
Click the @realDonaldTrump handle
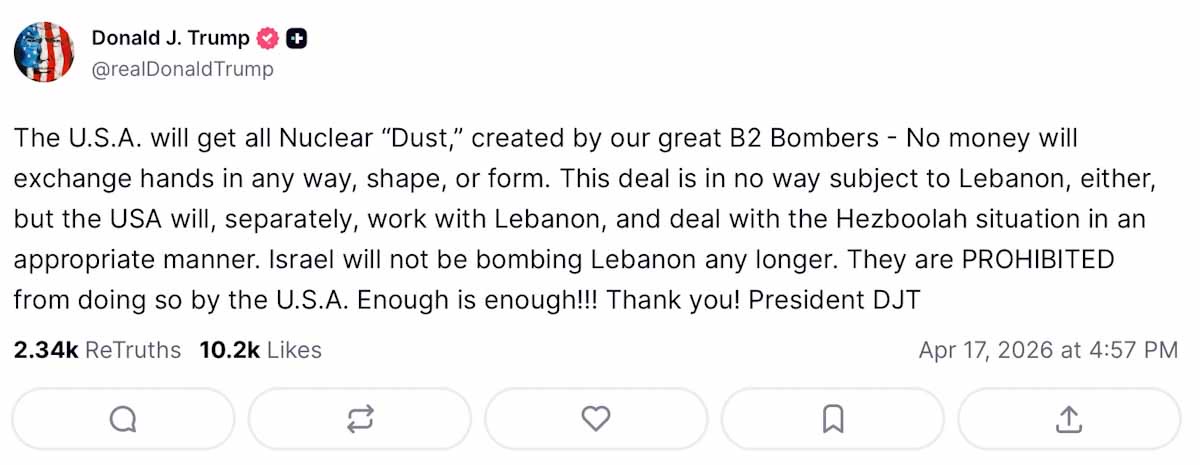(182, 69)
